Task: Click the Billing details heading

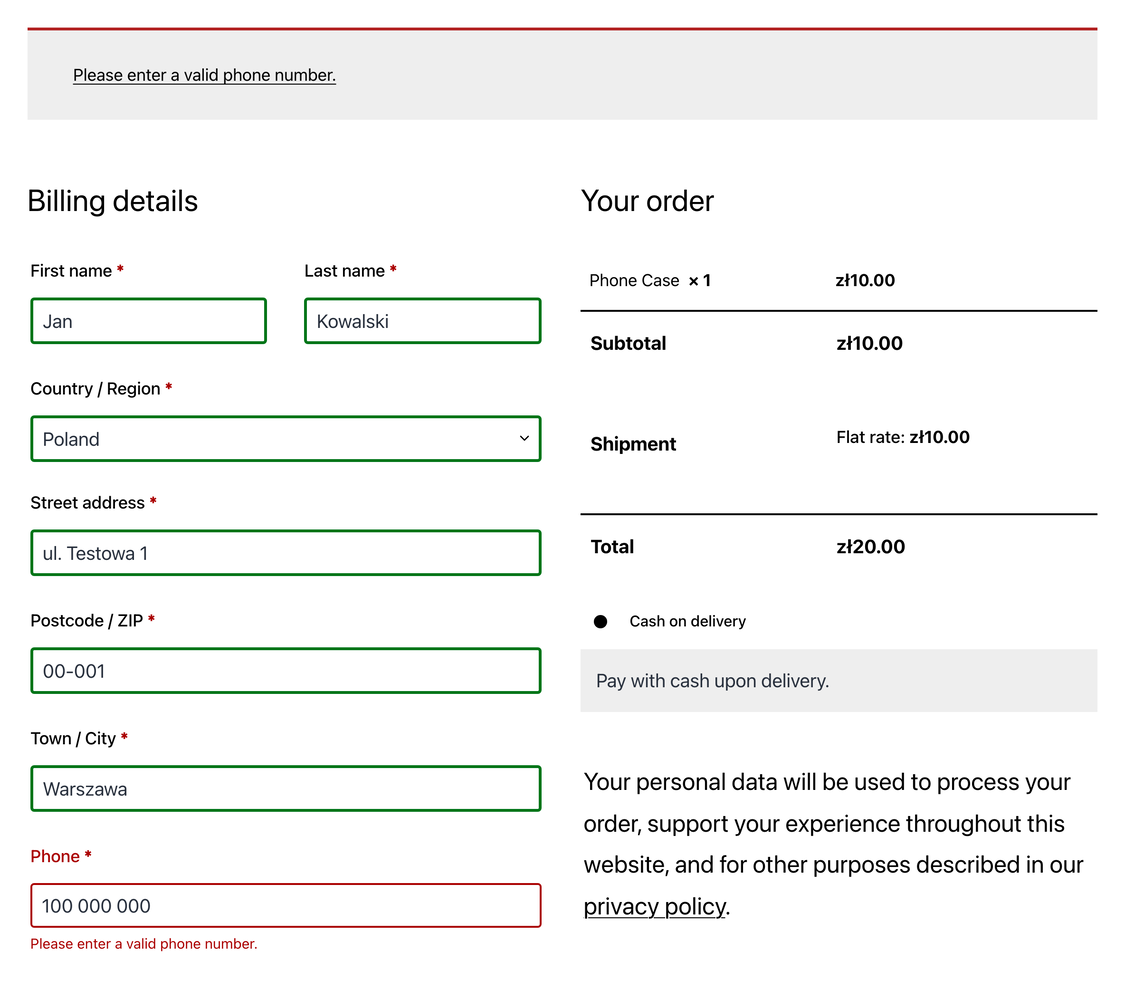Action: [113, 201]
